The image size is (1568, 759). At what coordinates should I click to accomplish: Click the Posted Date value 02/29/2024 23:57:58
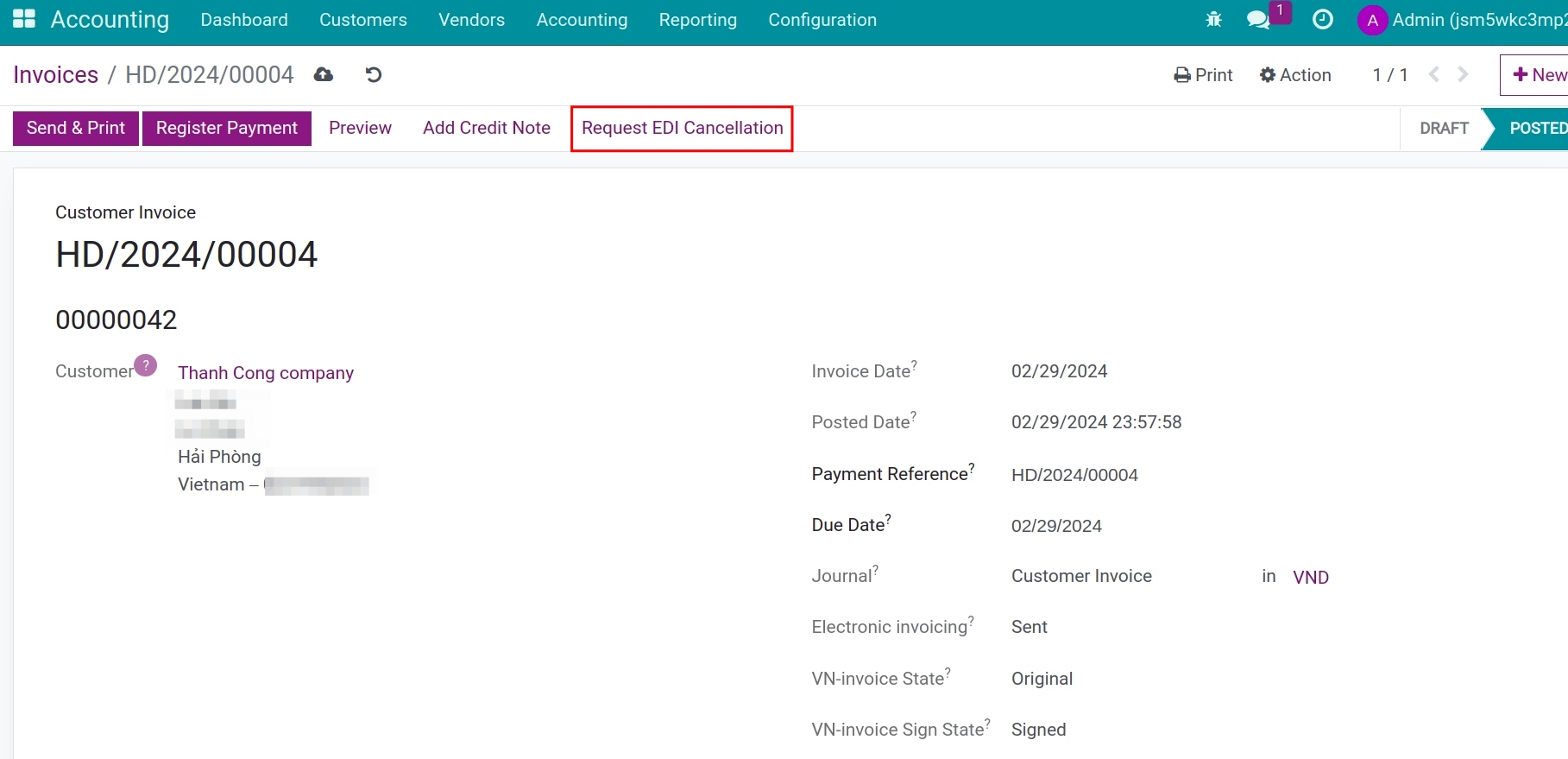pyautogui.click(x=1096, y=422)
